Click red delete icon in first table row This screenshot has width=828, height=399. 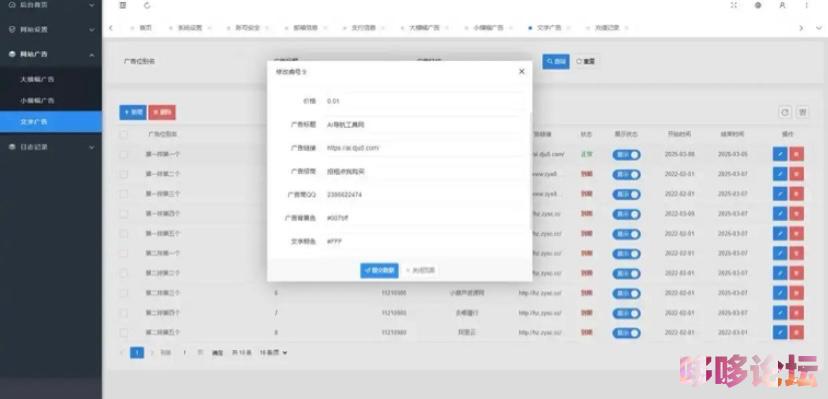[797, 154]
